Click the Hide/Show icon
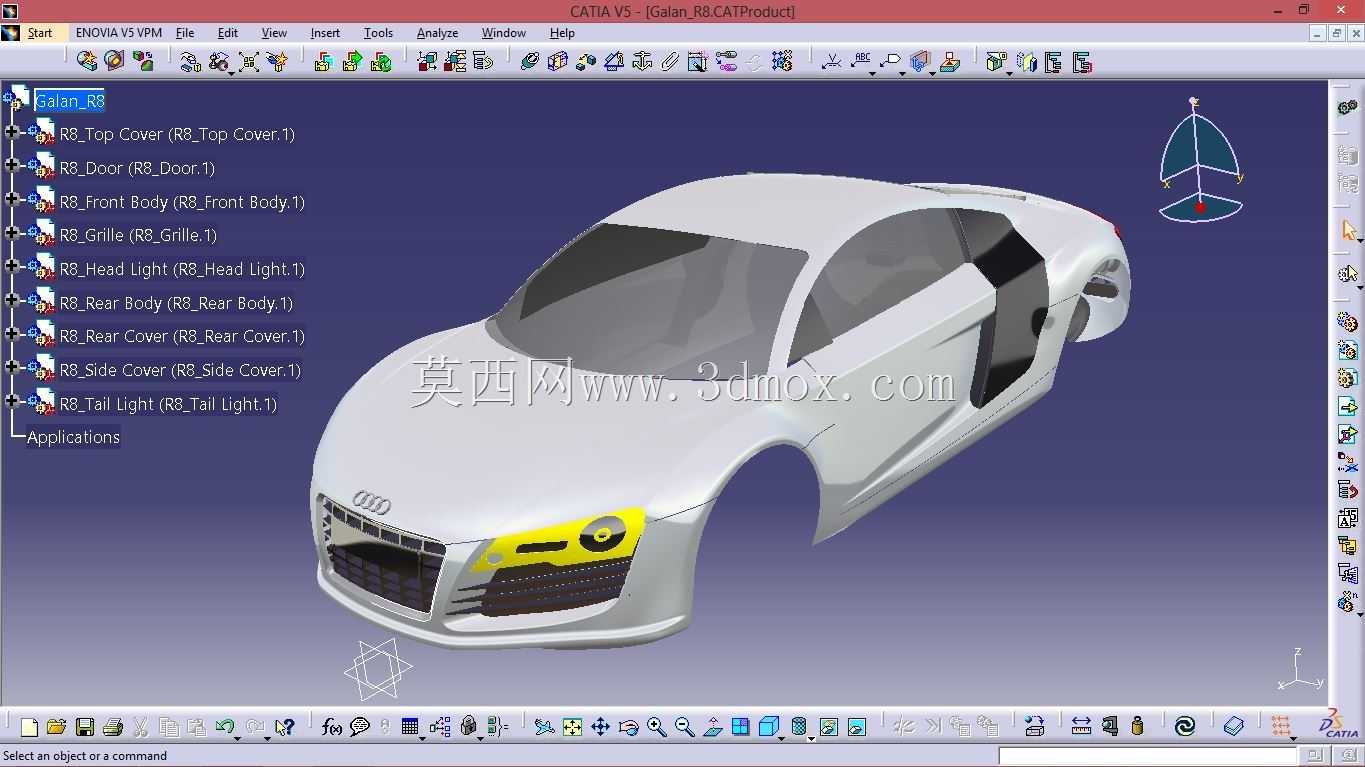This screenshot has height=767, width=1365. click(x=828, y=727)
